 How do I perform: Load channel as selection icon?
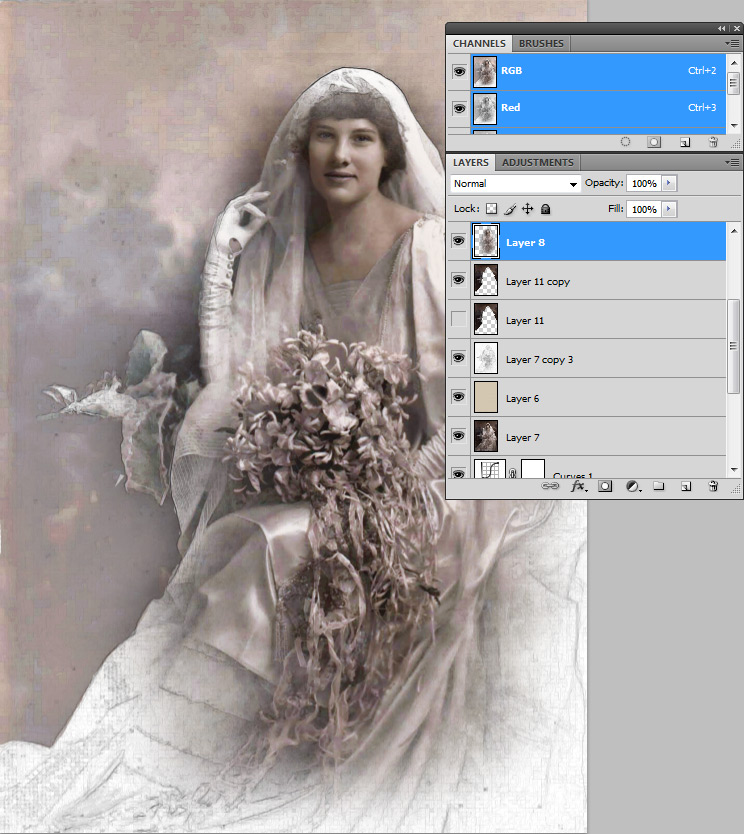pos(625,142)
